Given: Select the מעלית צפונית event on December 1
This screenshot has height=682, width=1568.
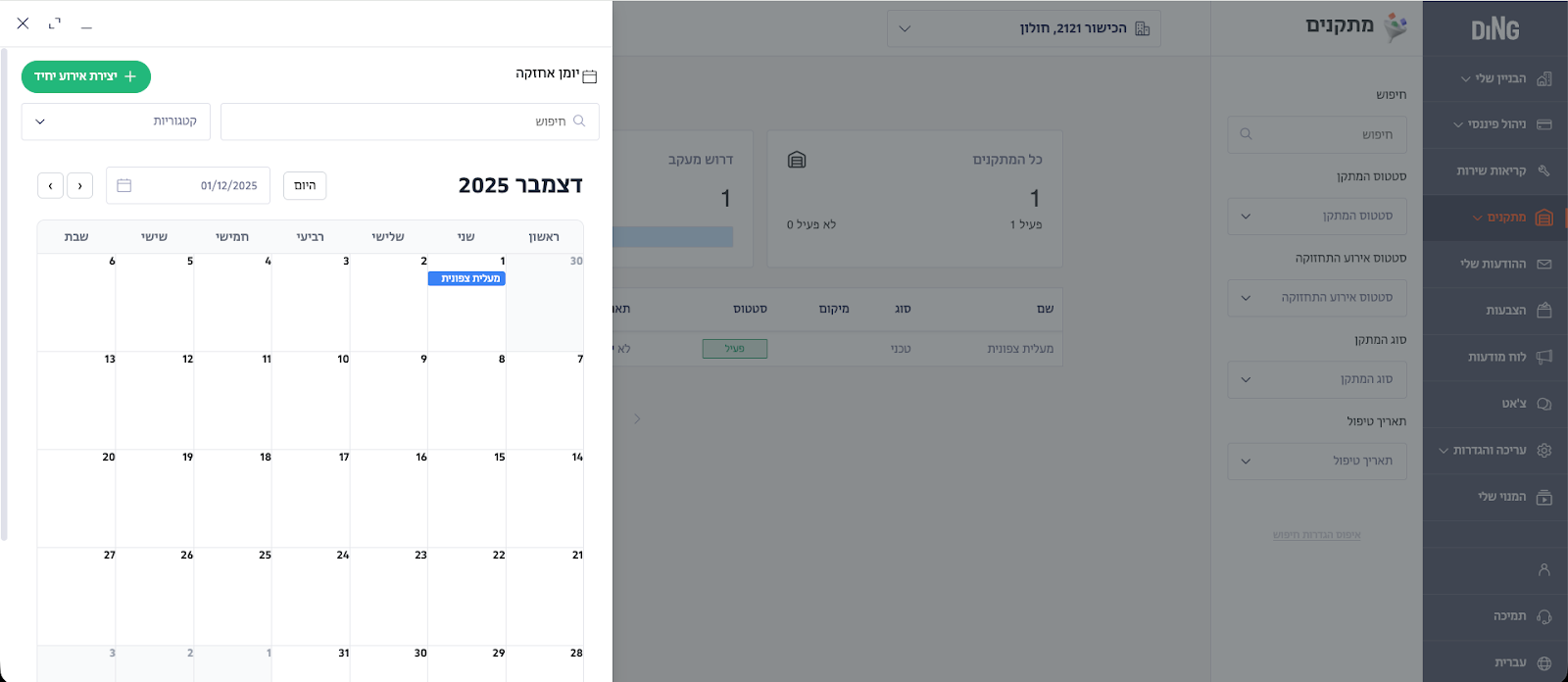Looking at the screenshot, I should pos(466,278).
